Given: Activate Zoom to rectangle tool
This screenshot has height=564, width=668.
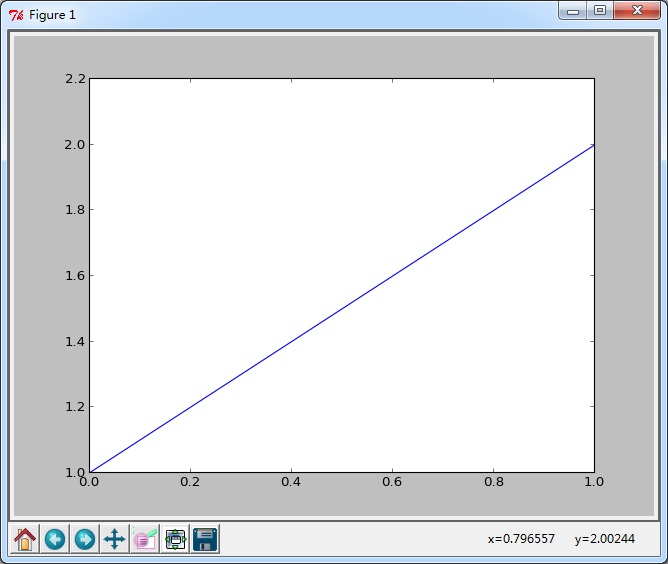Looking at the screenshot, I should click(145, 539).
